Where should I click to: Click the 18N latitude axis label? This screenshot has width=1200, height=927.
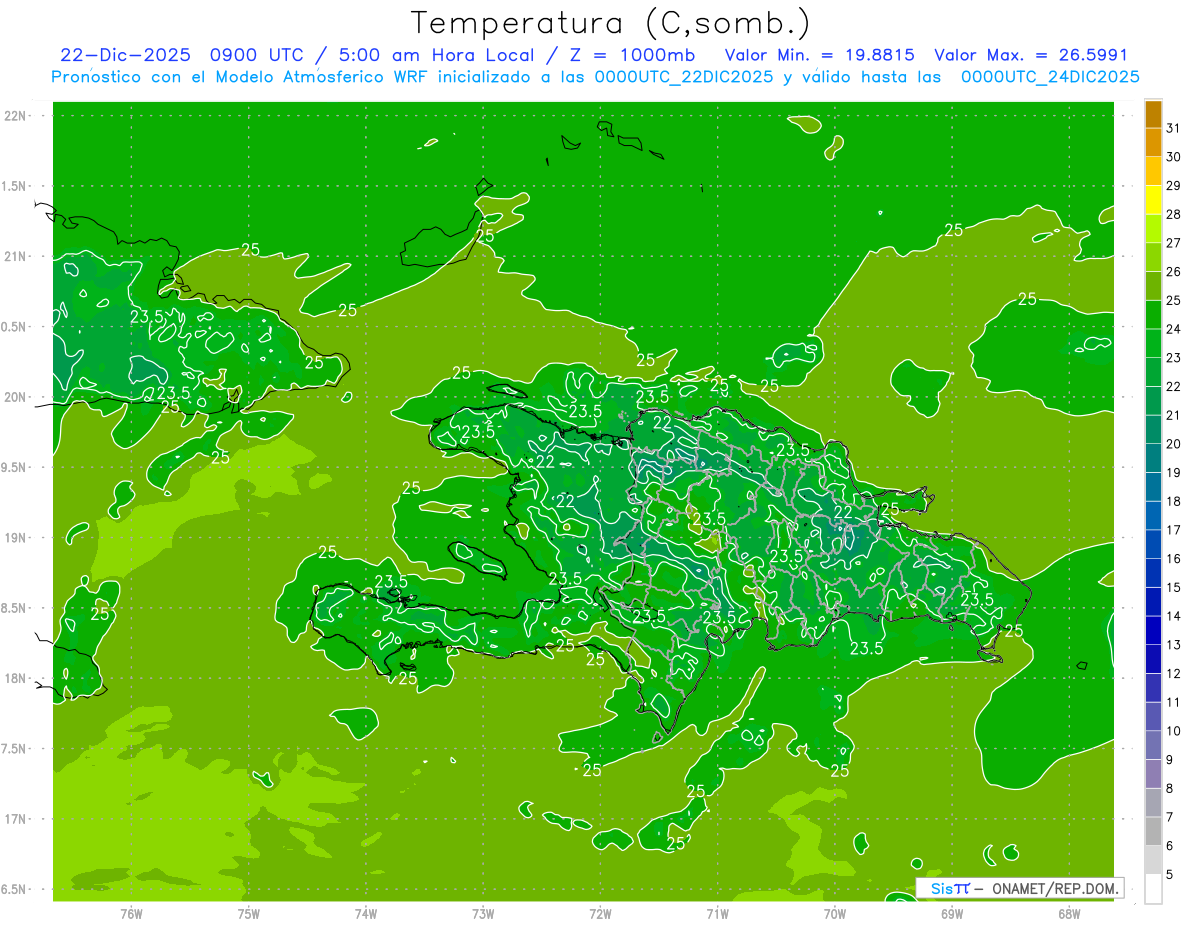16,678
